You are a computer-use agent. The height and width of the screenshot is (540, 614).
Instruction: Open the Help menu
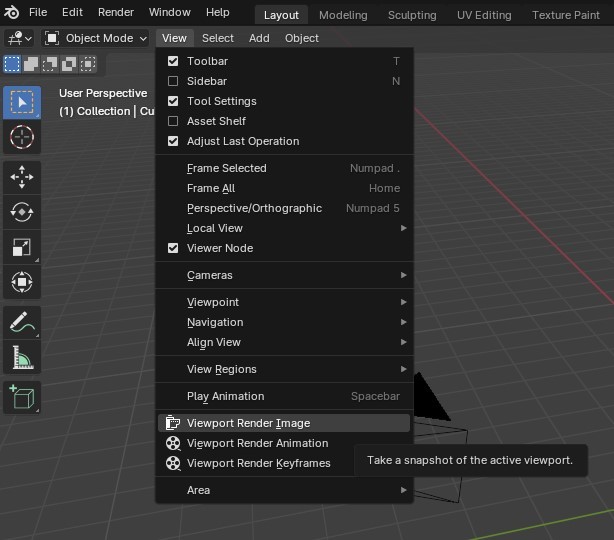tap(218, 13)
